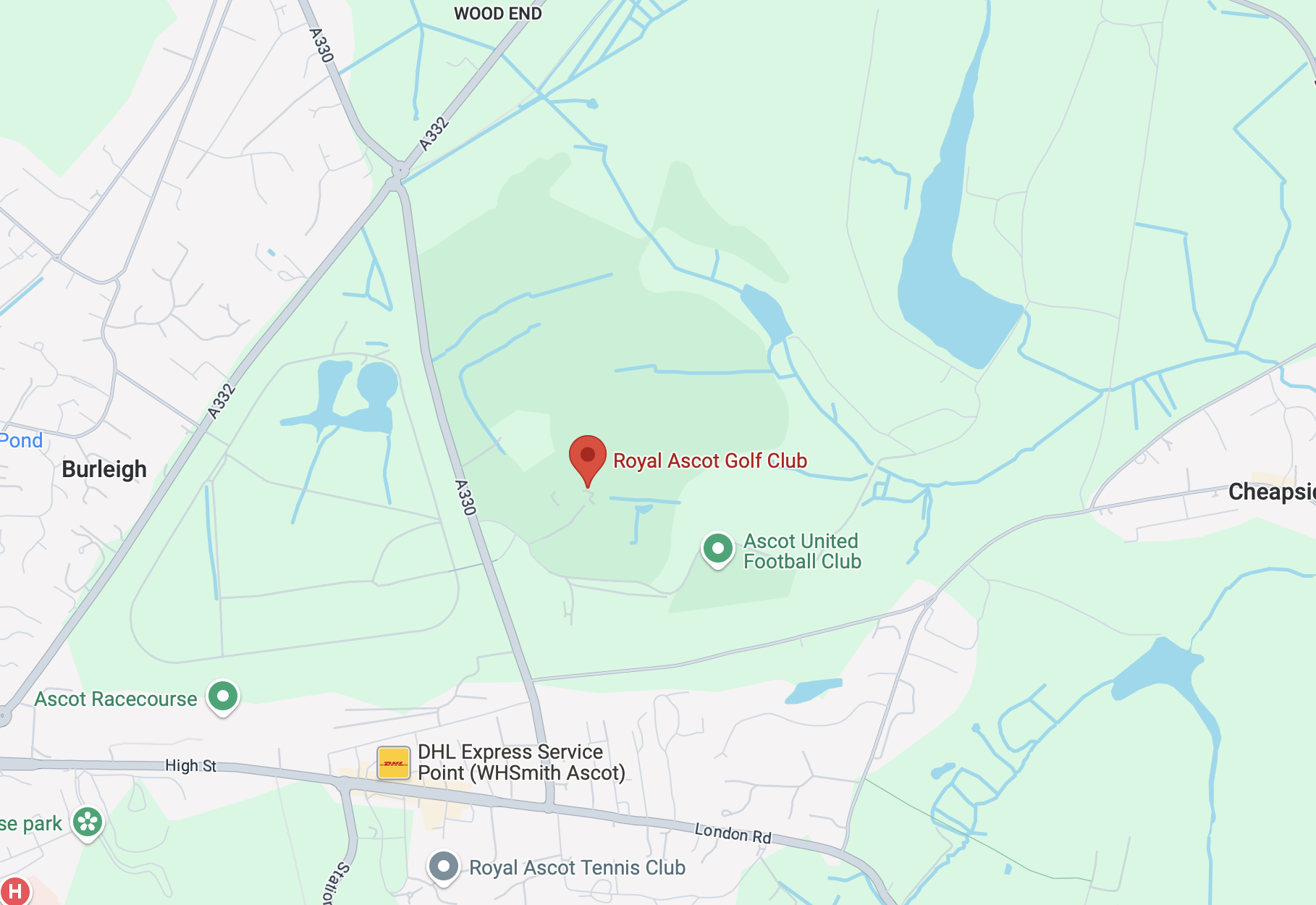
Task: Click the yellow DHL Express icon
Action: tap(394, 763)
